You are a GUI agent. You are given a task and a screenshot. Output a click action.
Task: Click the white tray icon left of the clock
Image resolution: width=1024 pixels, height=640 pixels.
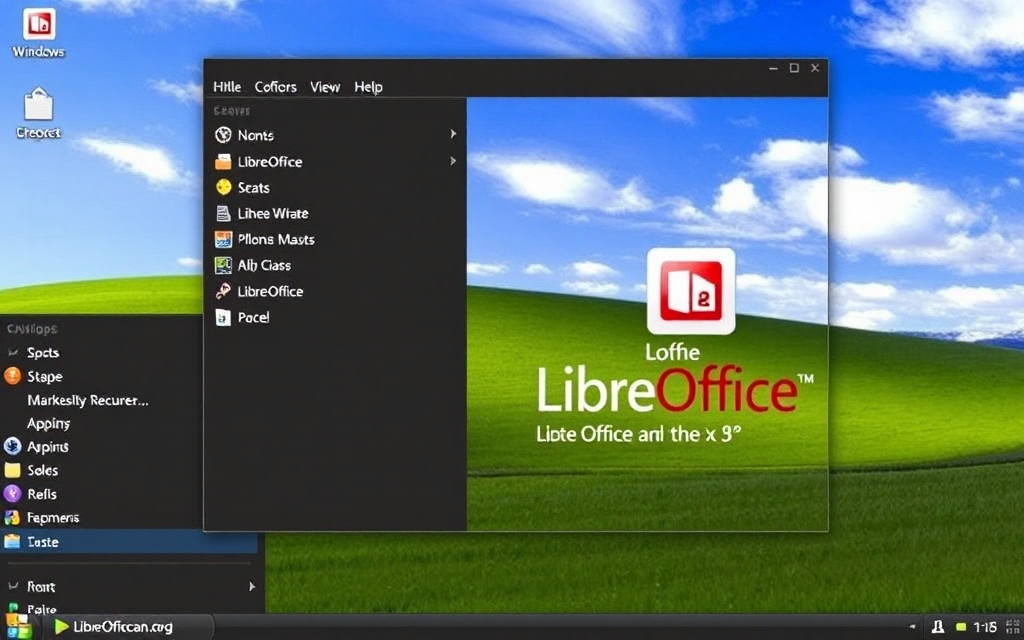click(x=938, y=627)
